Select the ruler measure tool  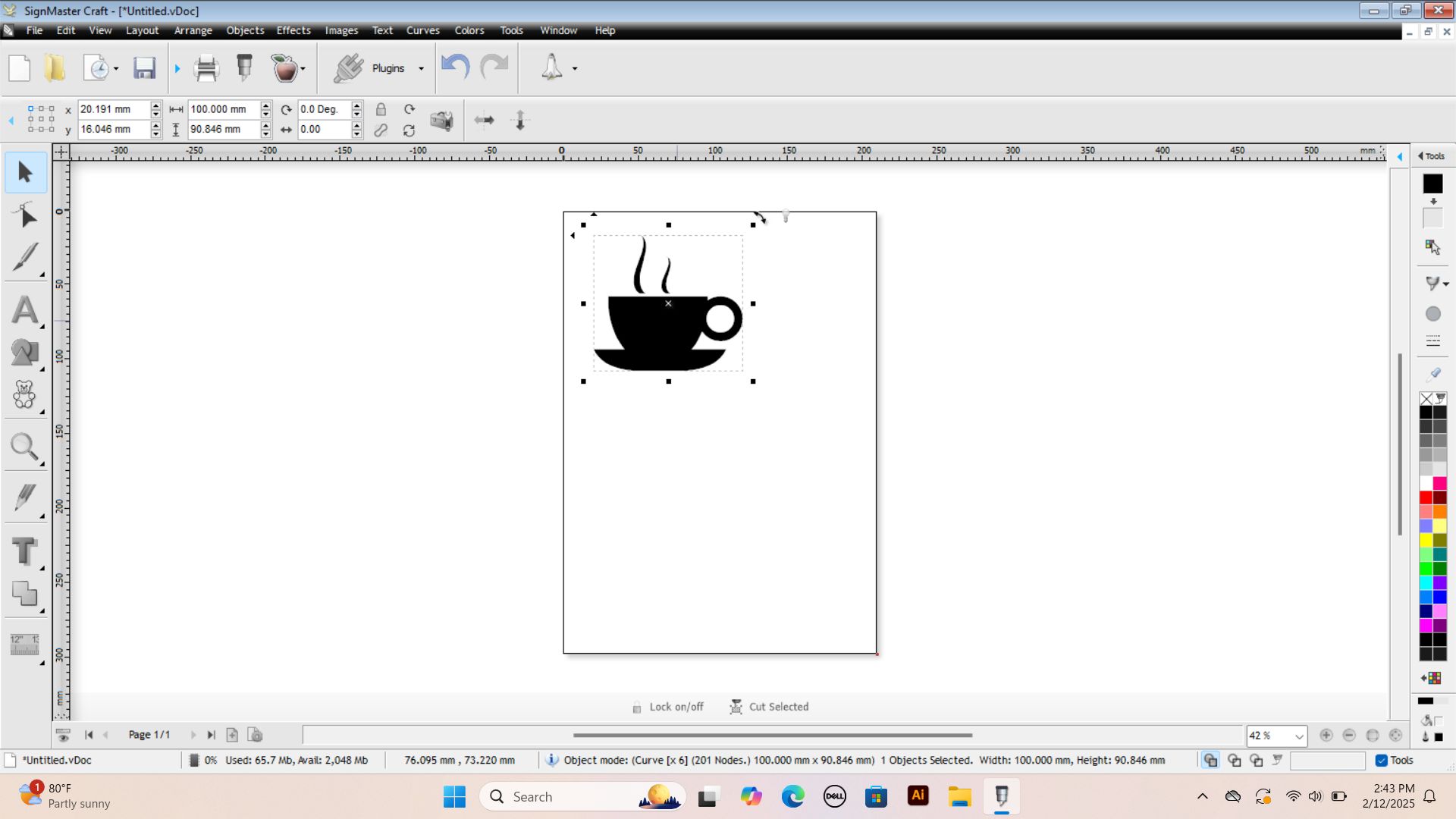[x=25, y=645]
